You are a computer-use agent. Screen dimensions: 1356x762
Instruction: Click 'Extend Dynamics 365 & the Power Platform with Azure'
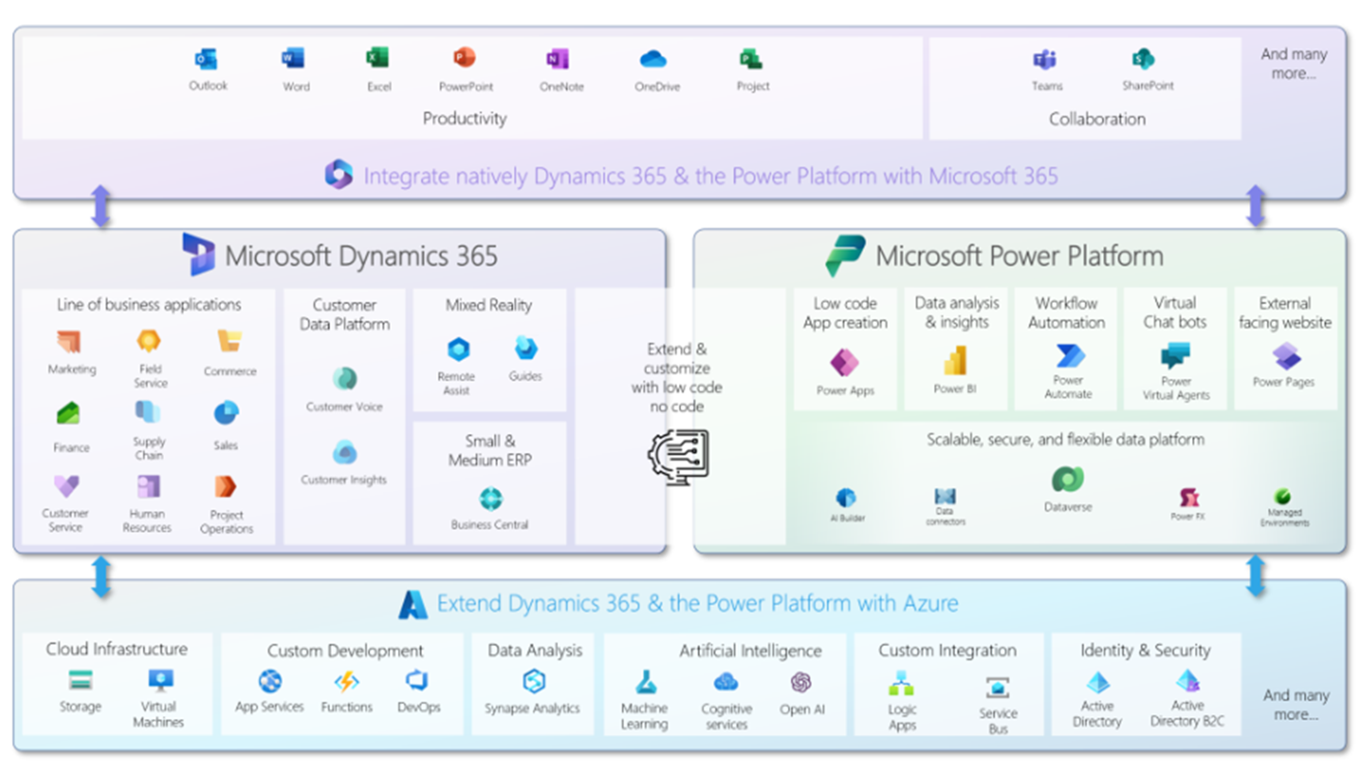(x=697, y=604)
